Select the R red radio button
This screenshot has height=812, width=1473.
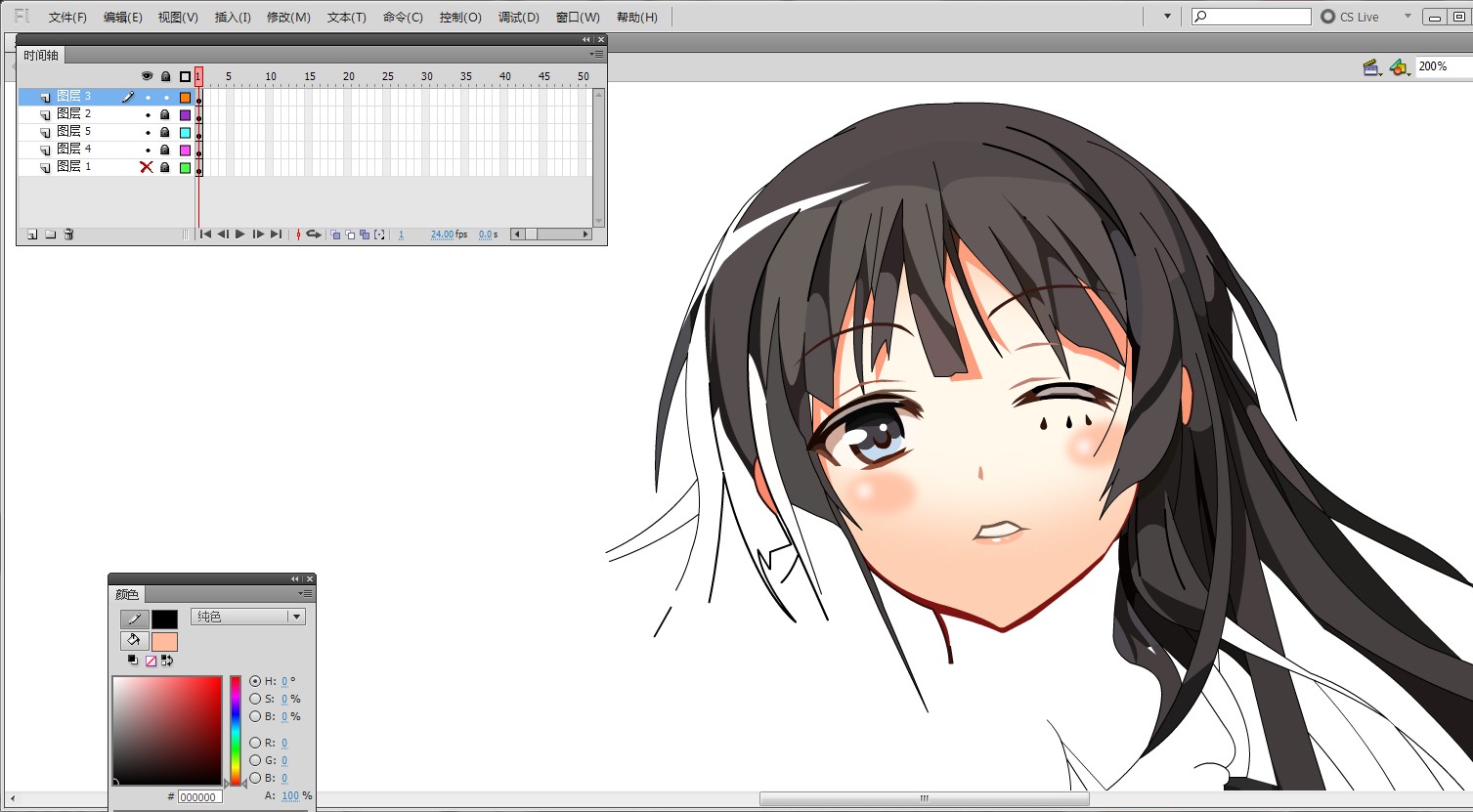point(255,743)
